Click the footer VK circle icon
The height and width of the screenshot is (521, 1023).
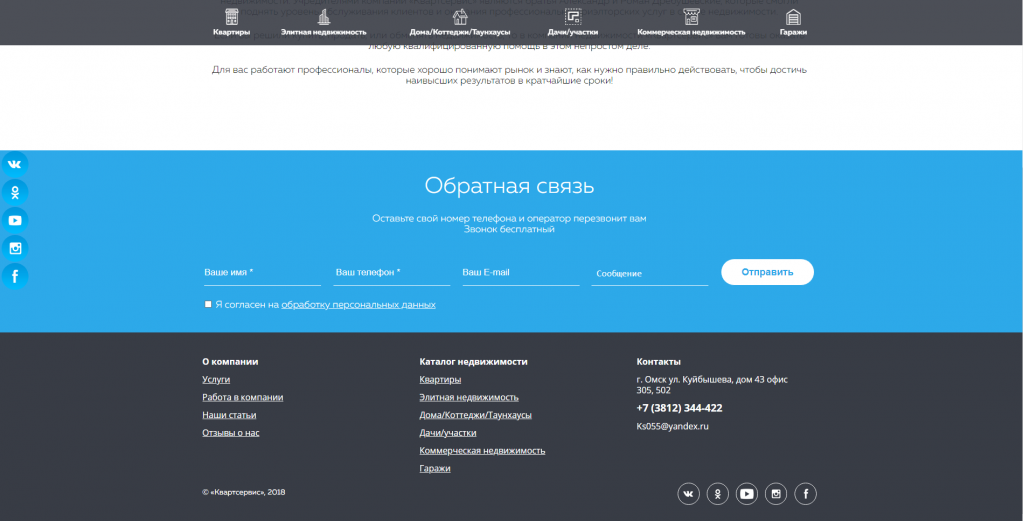point(689,493)
